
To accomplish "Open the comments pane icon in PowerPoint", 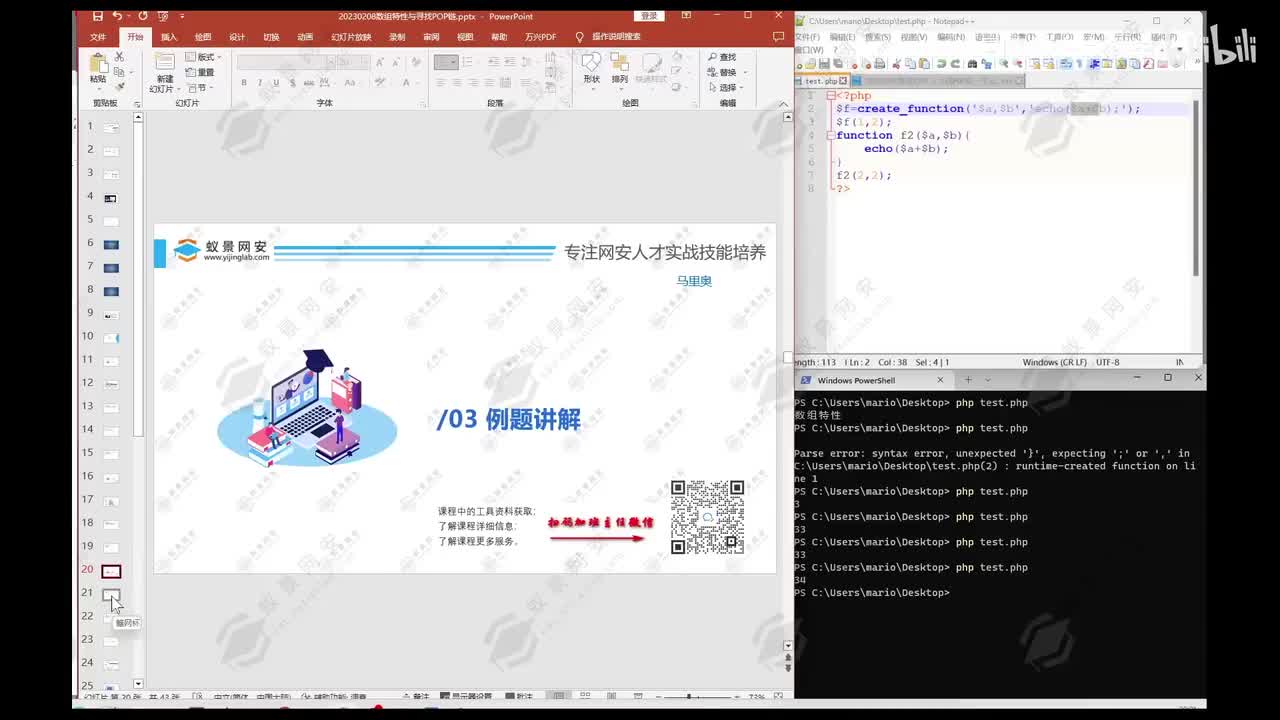I will click(778, 37).
